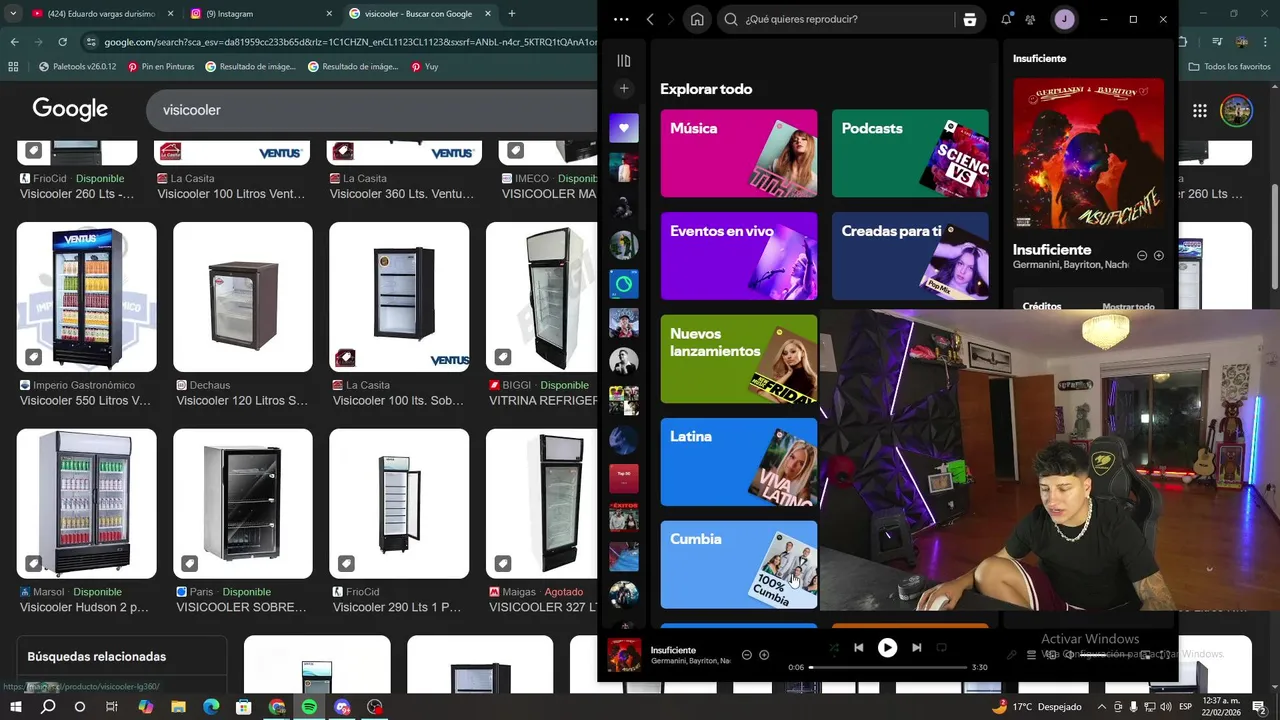Open the Cumbia category card
This screenshot has height=720, width=1280.
pyautogui.click(x=739, y=564)
